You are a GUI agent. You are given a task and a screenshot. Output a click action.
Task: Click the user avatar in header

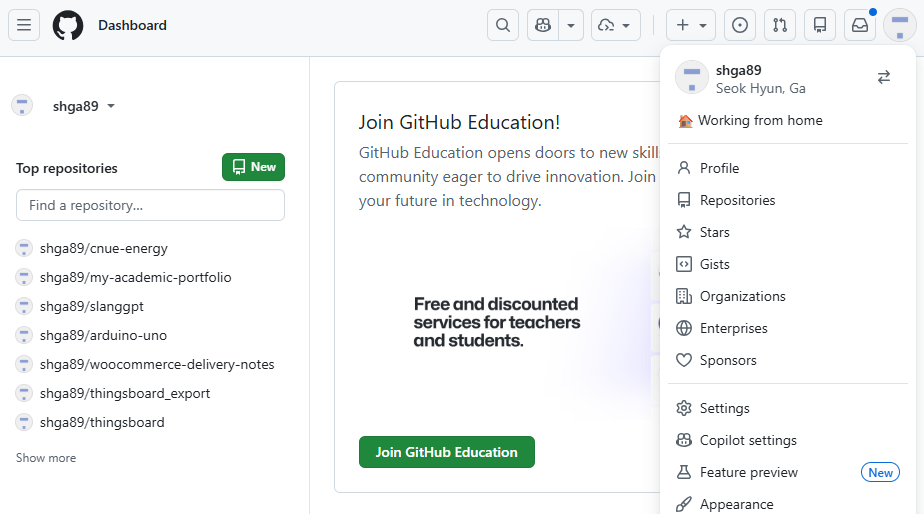(899, 25)
